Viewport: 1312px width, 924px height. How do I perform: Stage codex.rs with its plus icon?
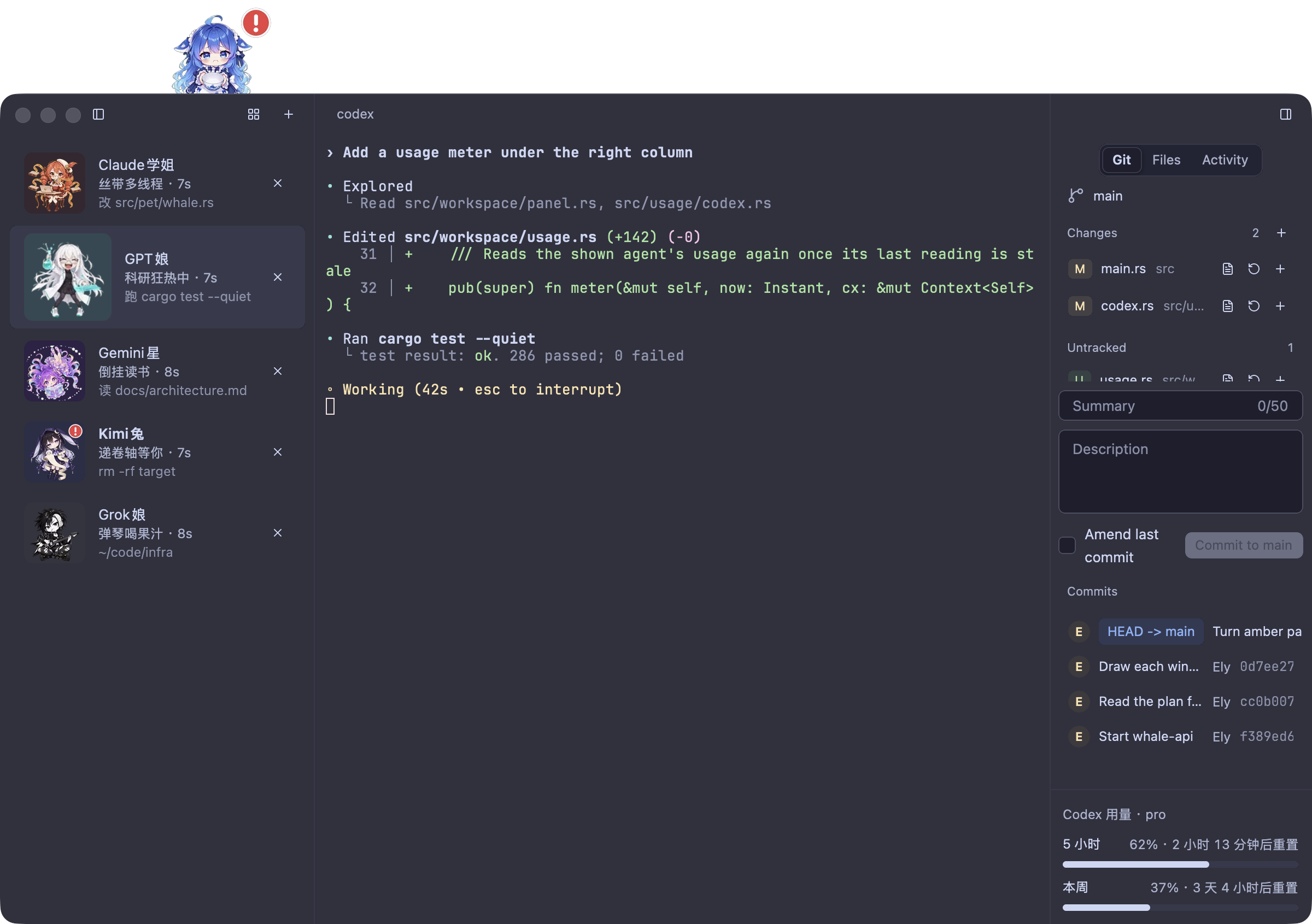(1280, 306)
